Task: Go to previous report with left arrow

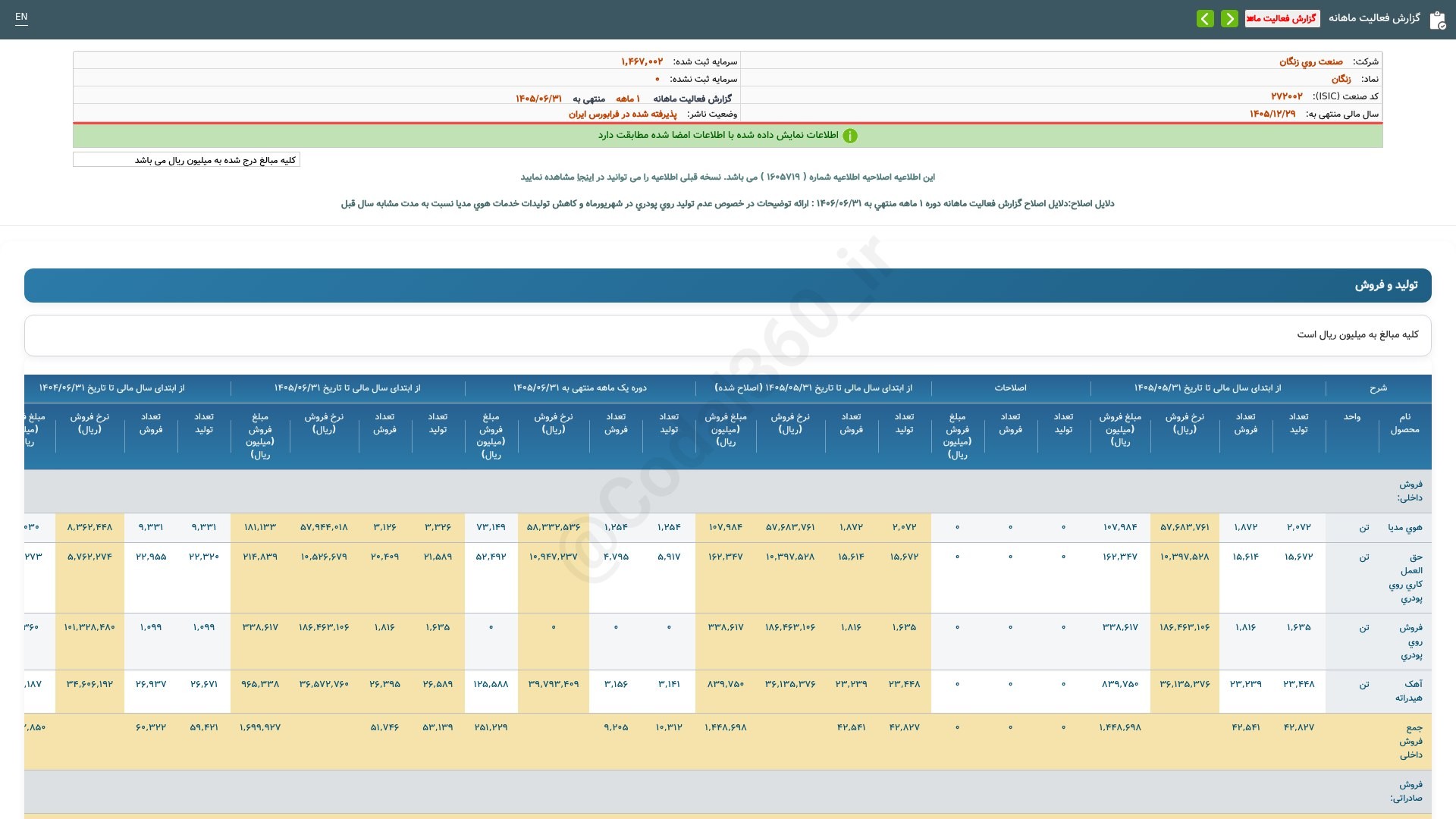Action: coord(1205,18)
